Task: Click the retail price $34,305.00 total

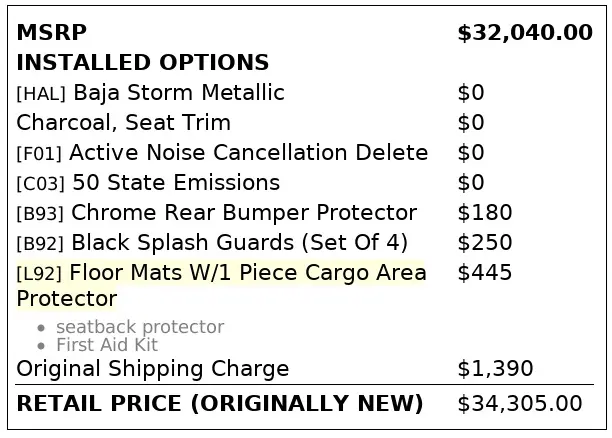Action: 519,404
